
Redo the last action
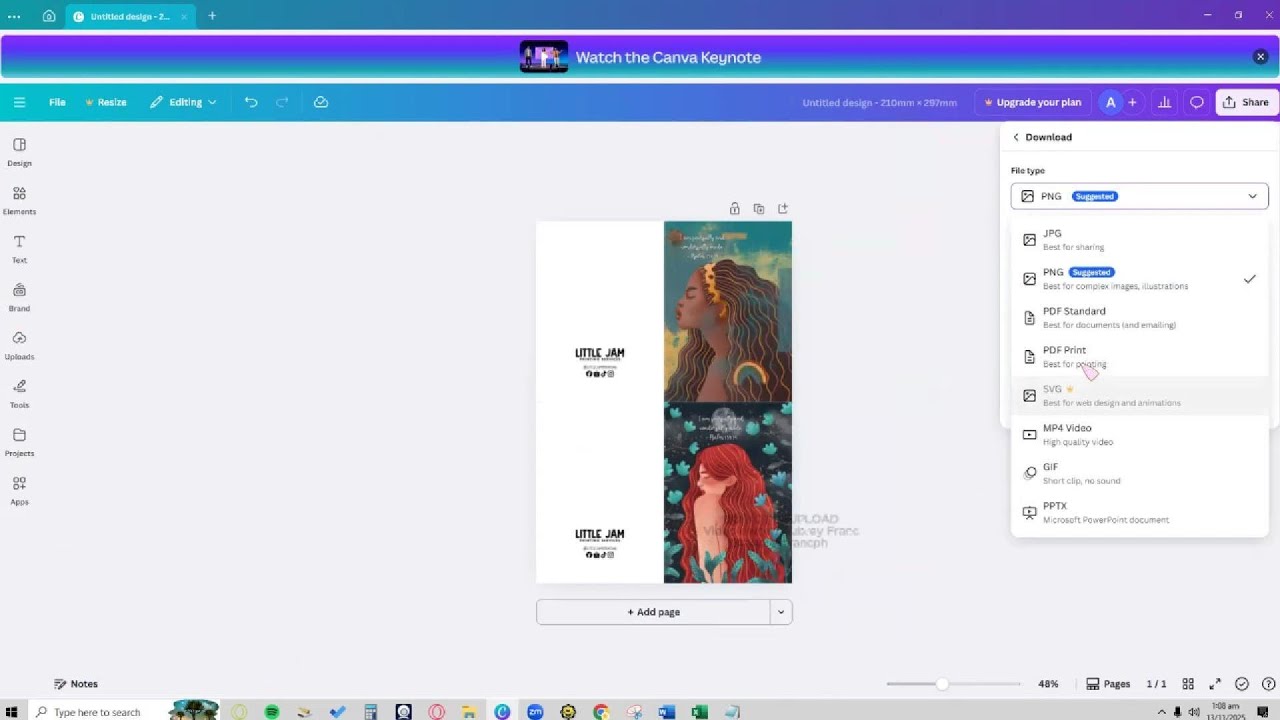point(282,102)
